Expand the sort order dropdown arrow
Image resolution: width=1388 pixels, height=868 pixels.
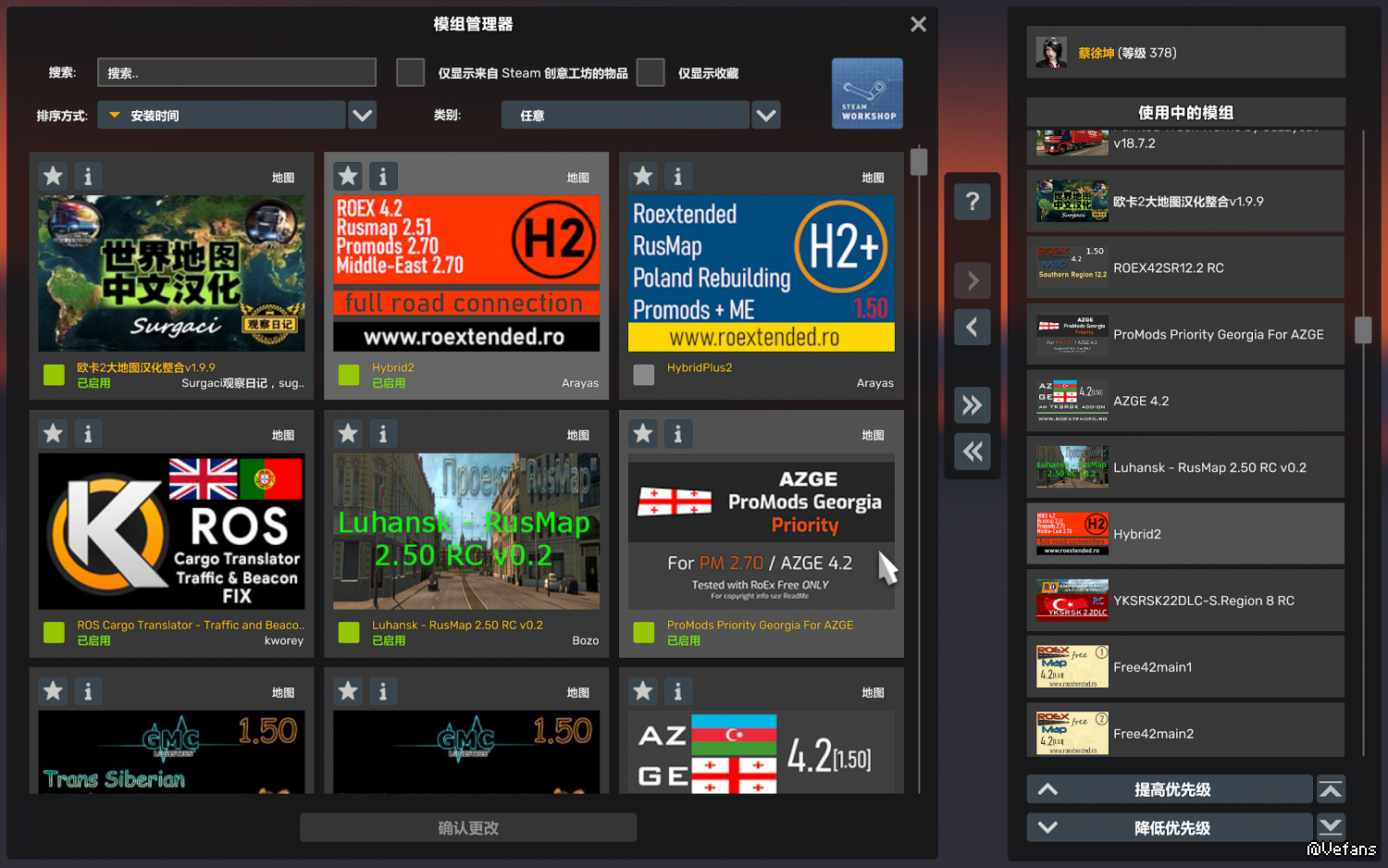(363, 116)
